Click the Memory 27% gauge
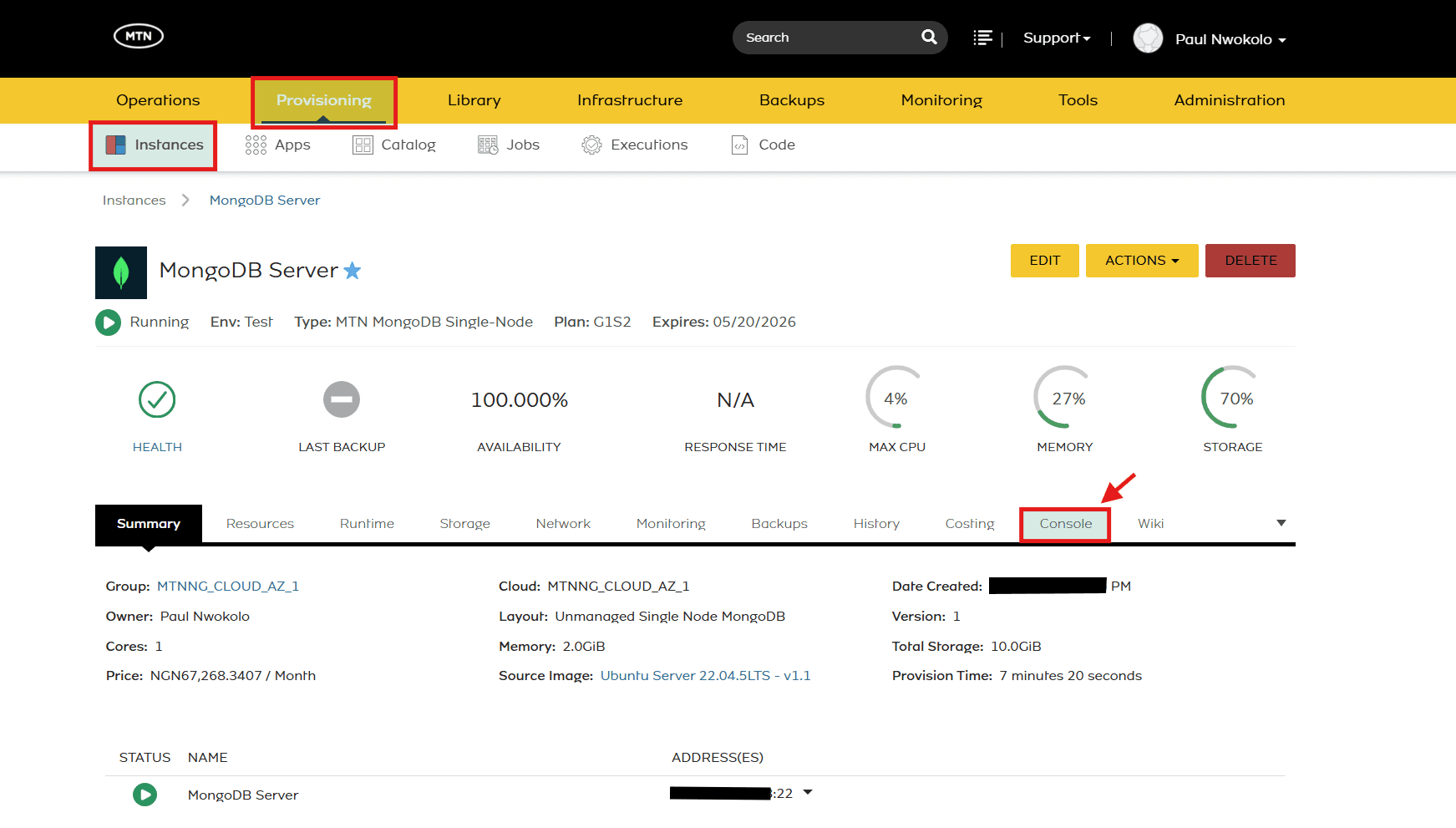 [x=1065, y=398]
